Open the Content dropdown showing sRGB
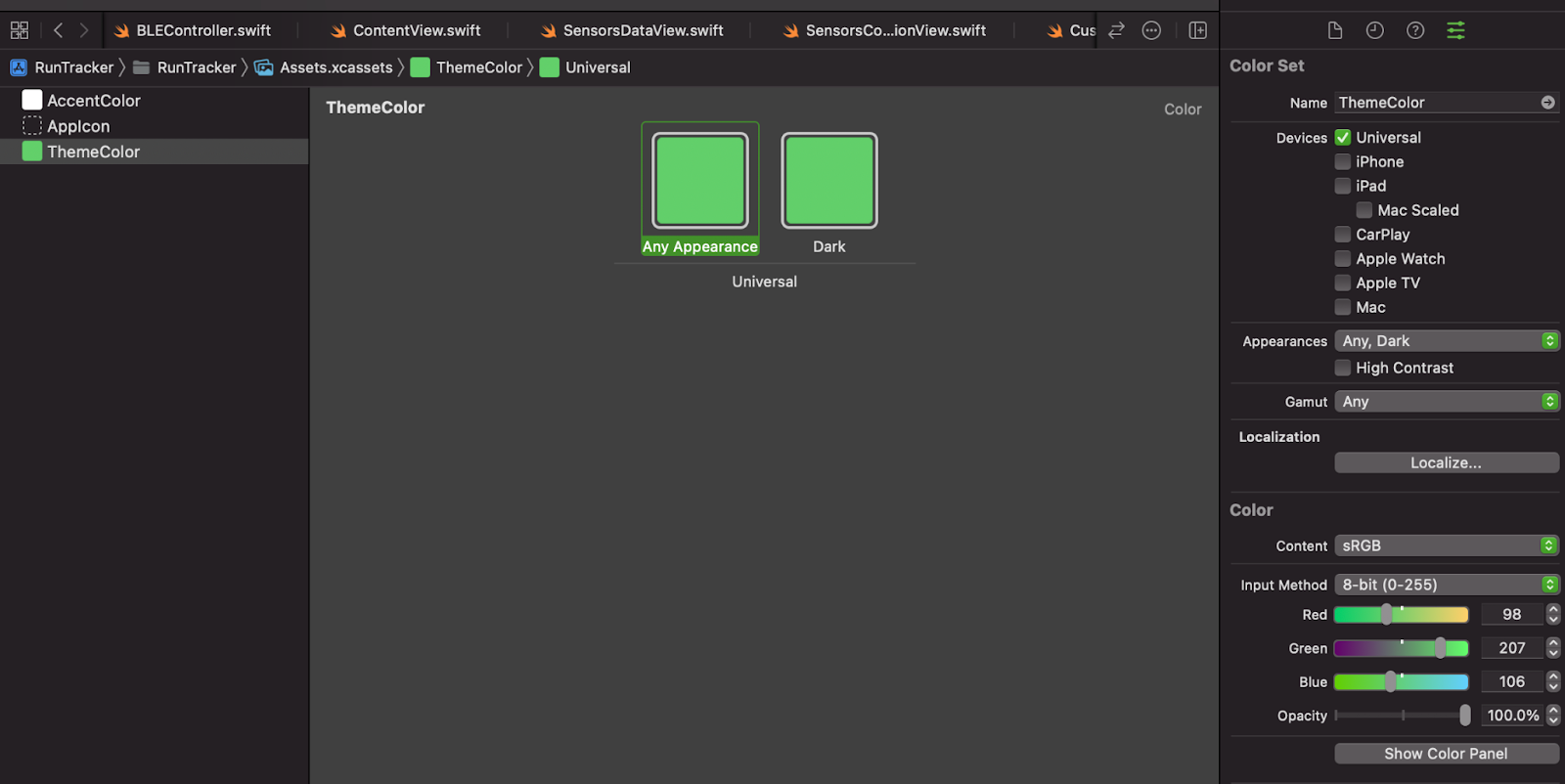 click(x=1447, y=545)
